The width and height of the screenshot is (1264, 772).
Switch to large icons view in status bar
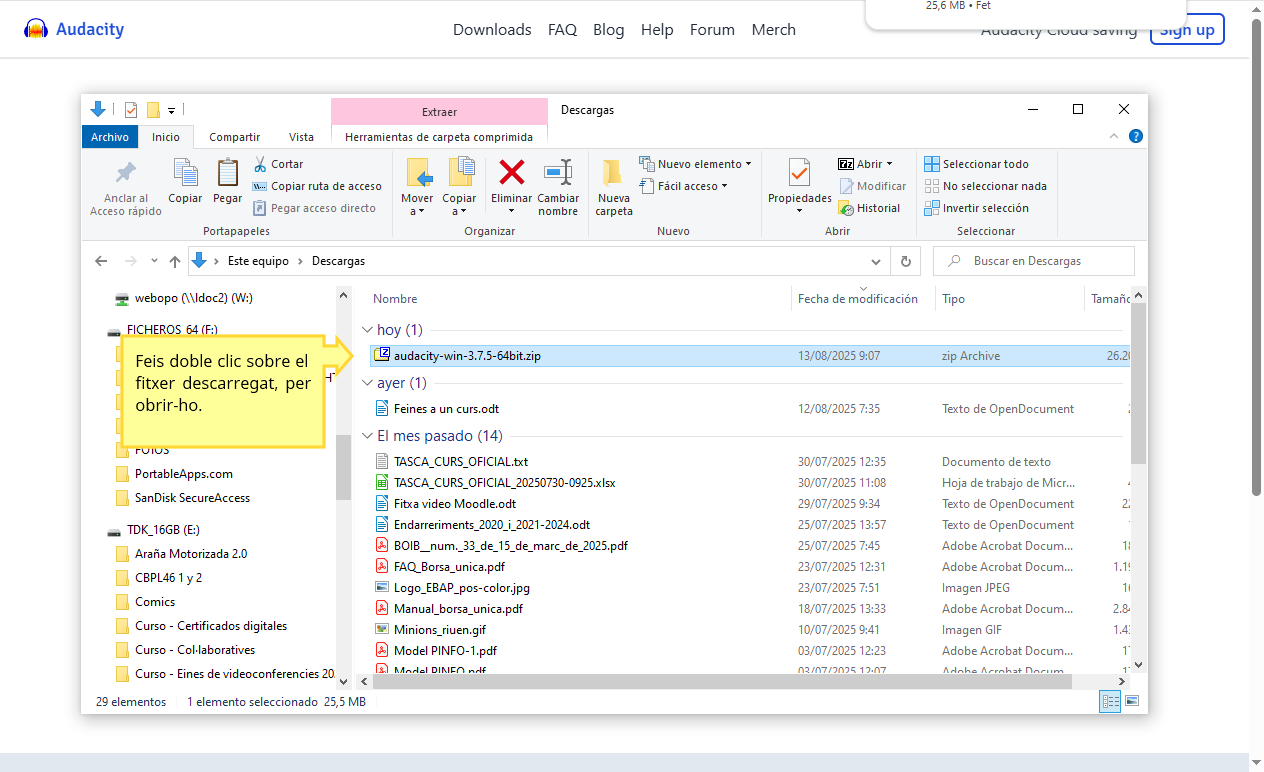(1132, 702)
